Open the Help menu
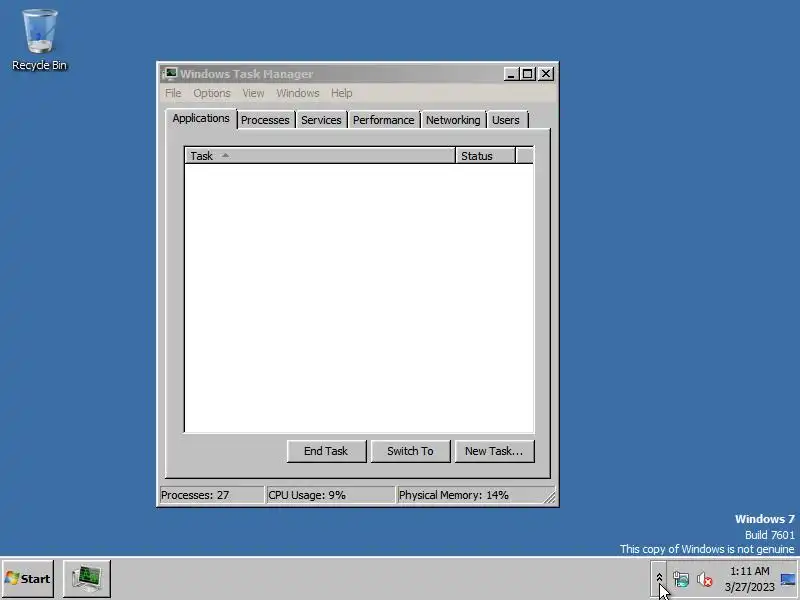The width and height of the screenshot is (800, 600). 341,93
